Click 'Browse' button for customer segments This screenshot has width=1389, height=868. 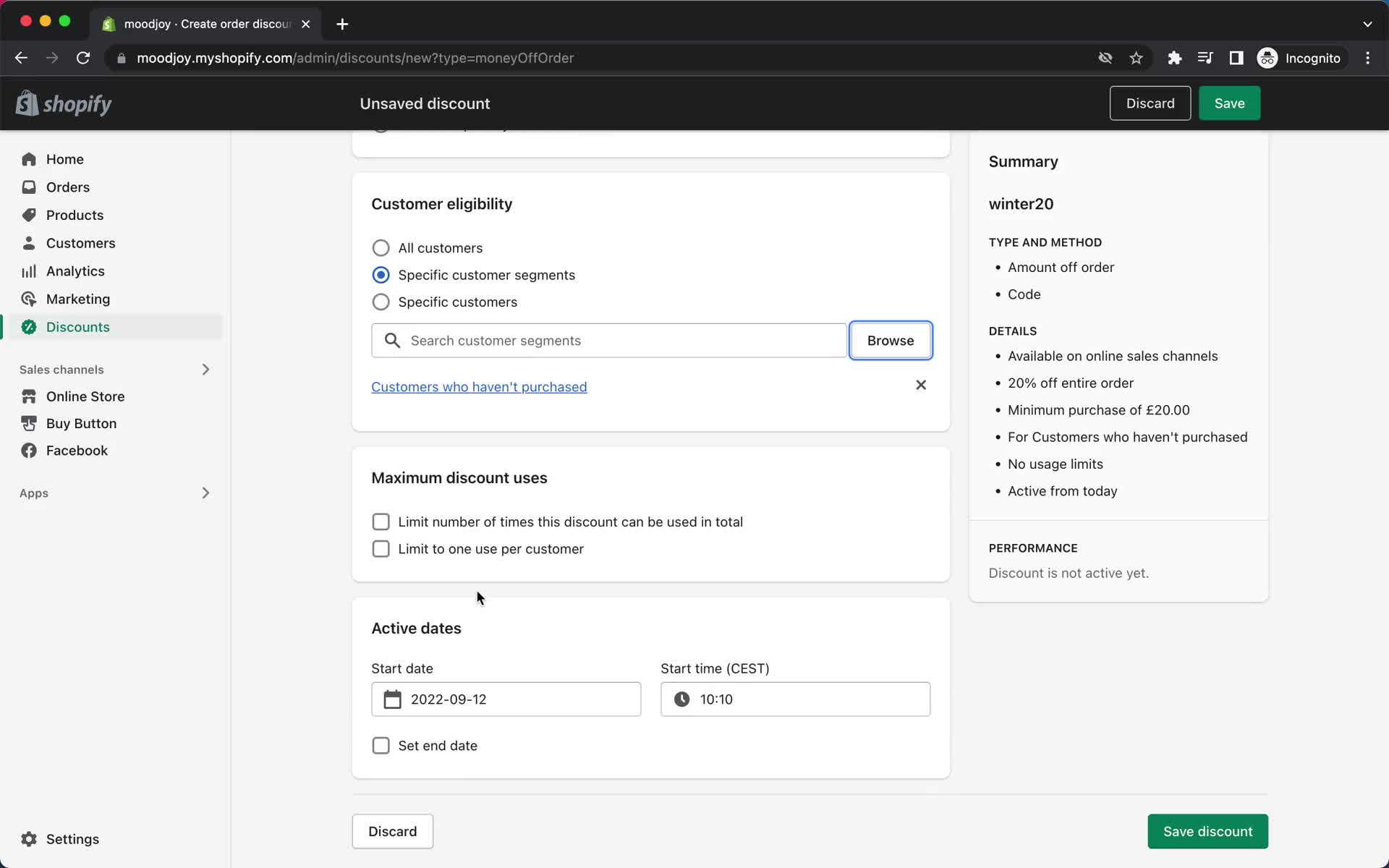click(x=890, y=340)
